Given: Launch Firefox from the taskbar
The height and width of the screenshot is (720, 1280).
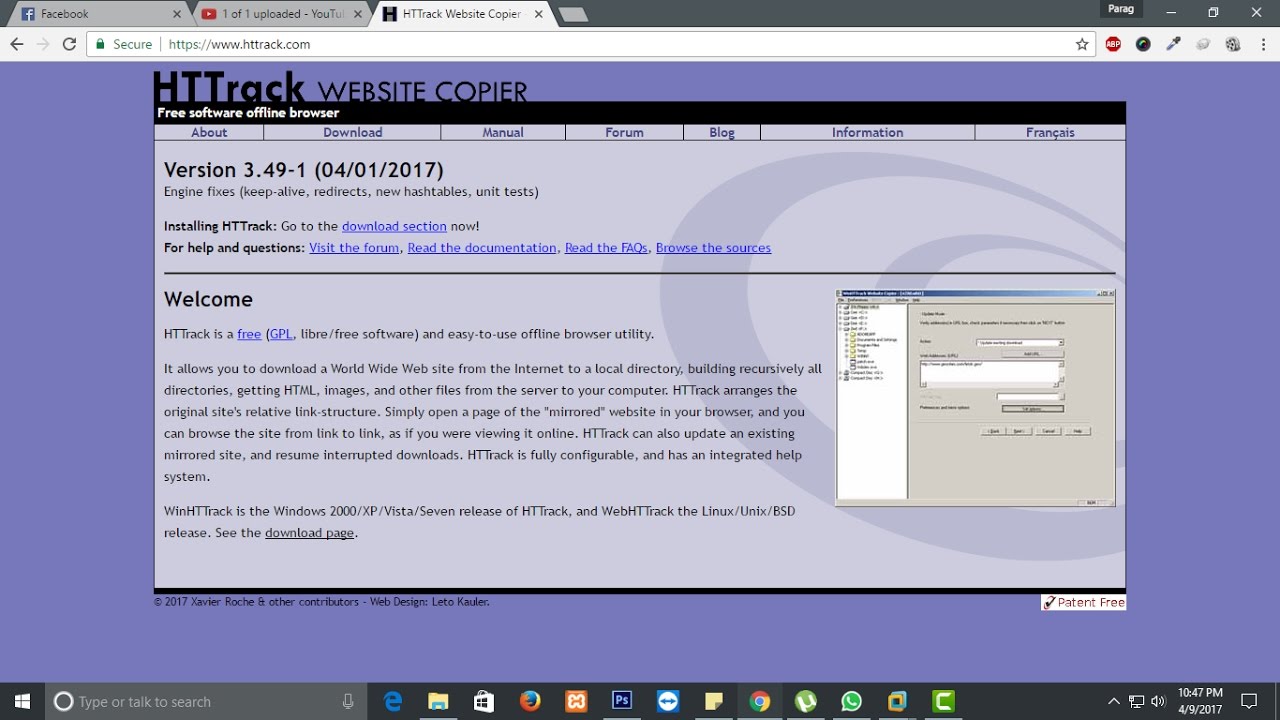Looking at the screenshot, I should [x=530, y=701].
